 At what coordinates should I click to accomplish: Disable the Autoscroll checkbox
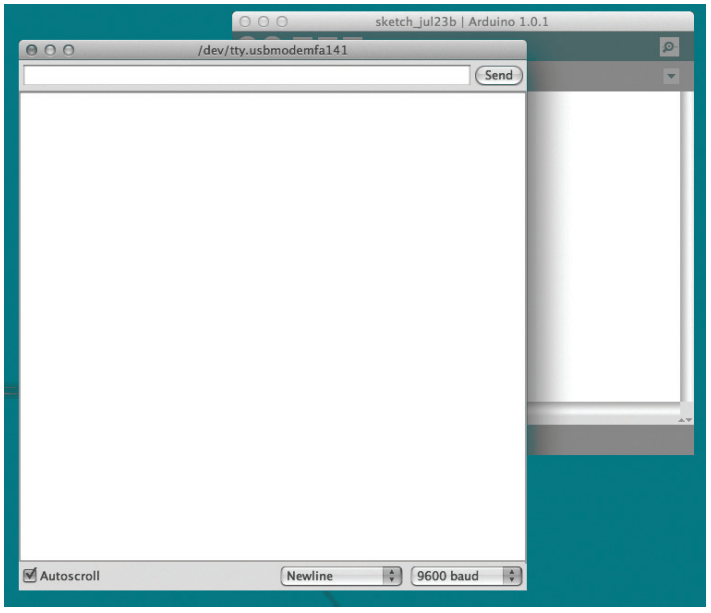tap(30, 575)
